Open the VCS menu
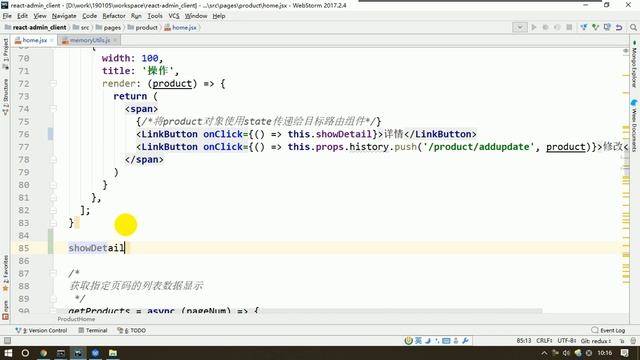The height and width of the screenshot is (360, 640). point(174,16)
